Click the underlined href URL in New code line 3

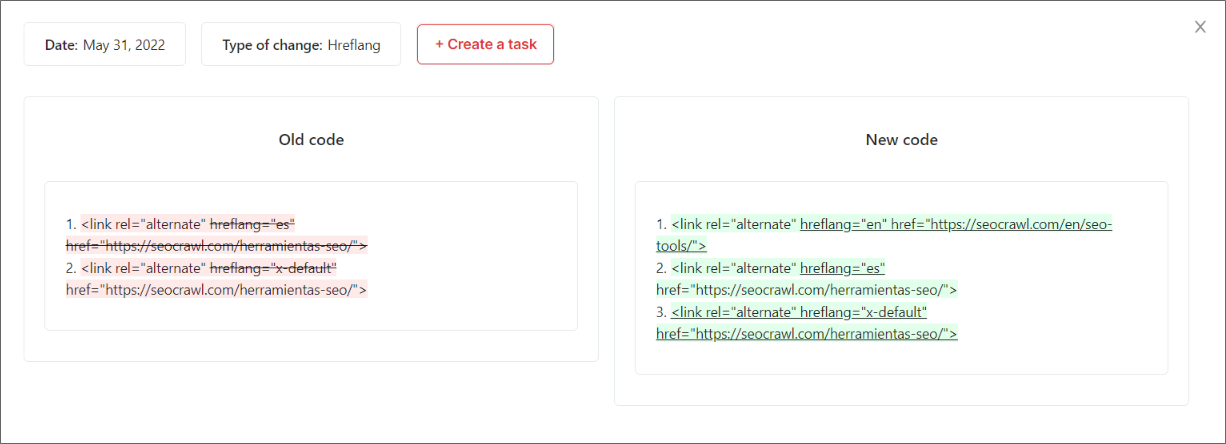point(806,334)
